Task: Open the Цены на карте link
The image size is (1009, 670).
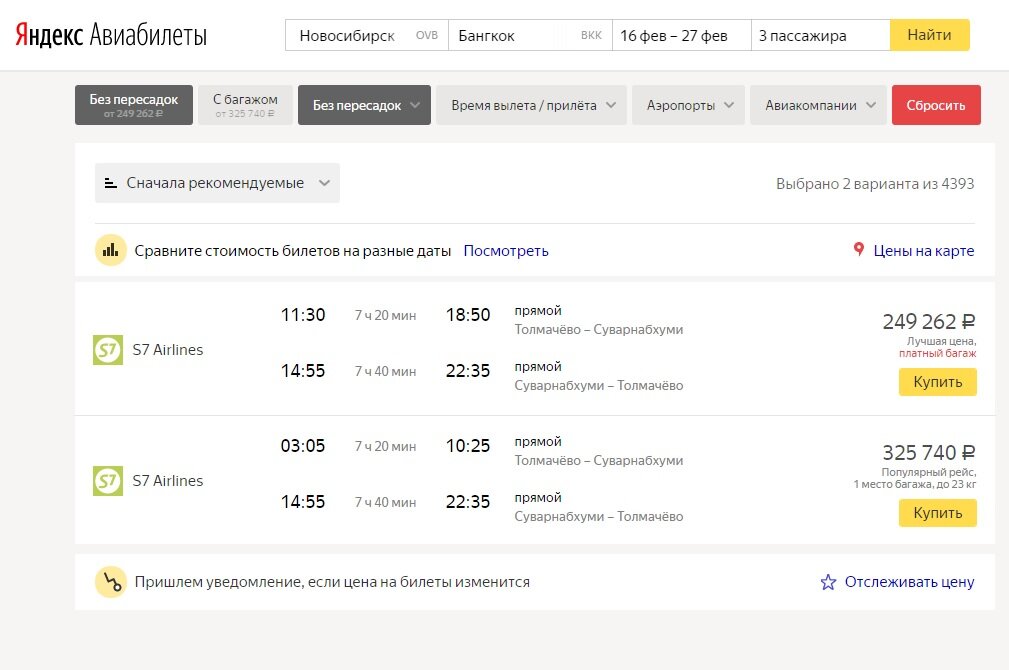Action: click(x=923, y=250)
